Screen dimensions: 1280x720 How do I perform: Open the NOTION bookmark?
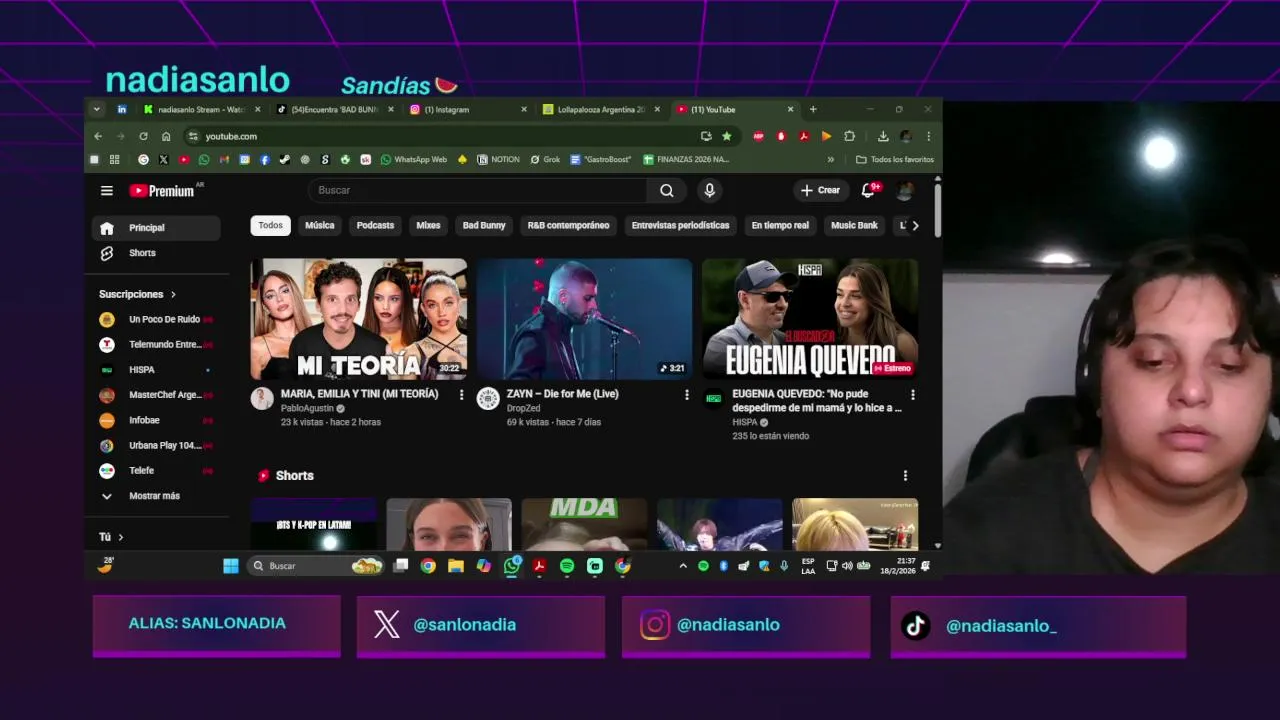[x=498, y=159]
